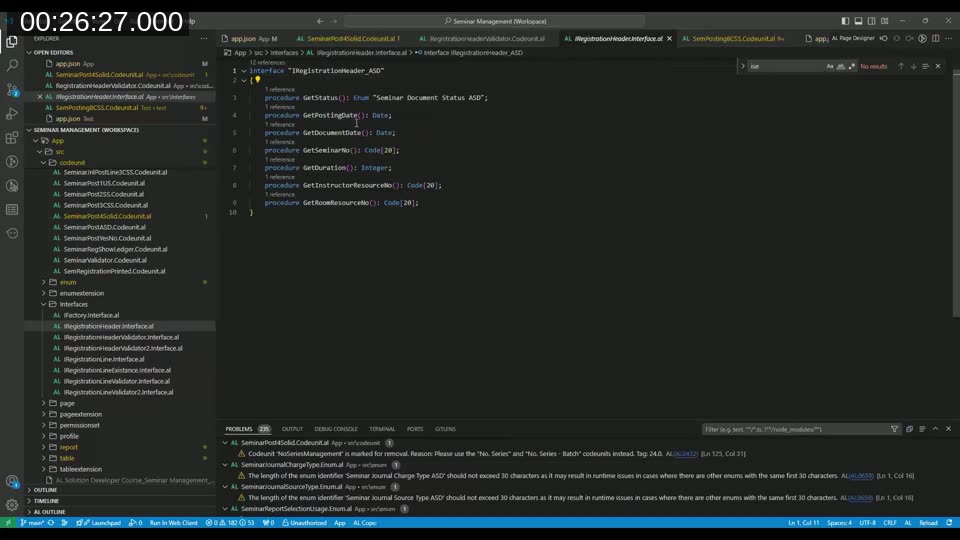Switch to SemPostingBCSS.Codeunit.al tab
This screenshot has width=960, height=540.
coord(733,38)
